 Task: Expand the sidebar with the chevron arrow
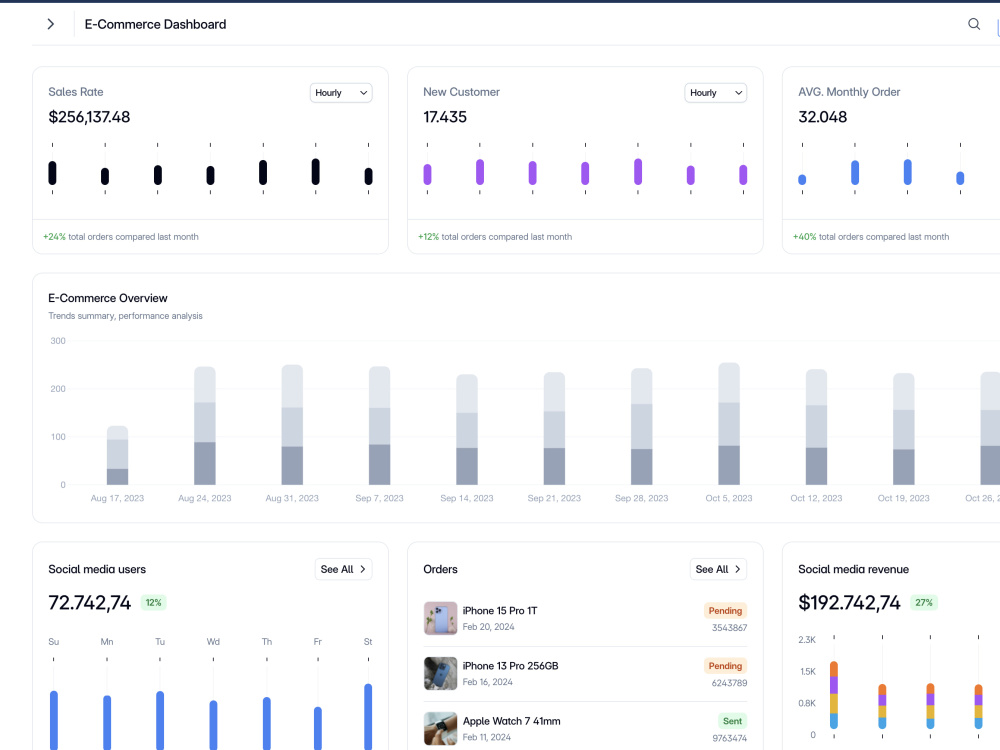[x=51, y=24]
